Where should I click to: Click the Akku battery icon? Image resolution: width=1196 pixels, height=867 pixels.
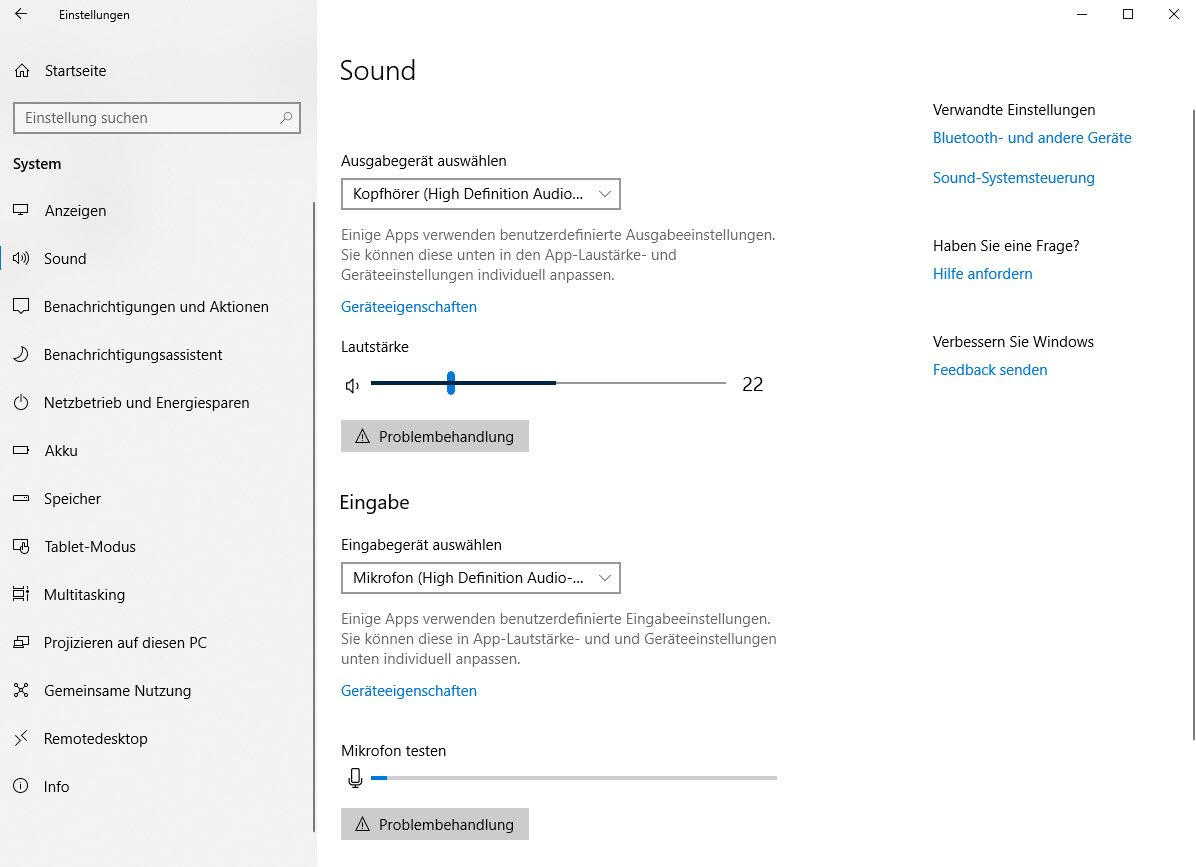click(21, 451)
